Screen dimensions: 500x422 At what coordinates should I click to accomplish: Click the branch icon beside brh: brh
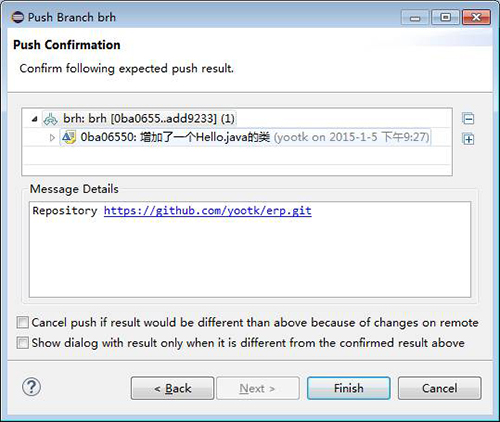point(51,119)
